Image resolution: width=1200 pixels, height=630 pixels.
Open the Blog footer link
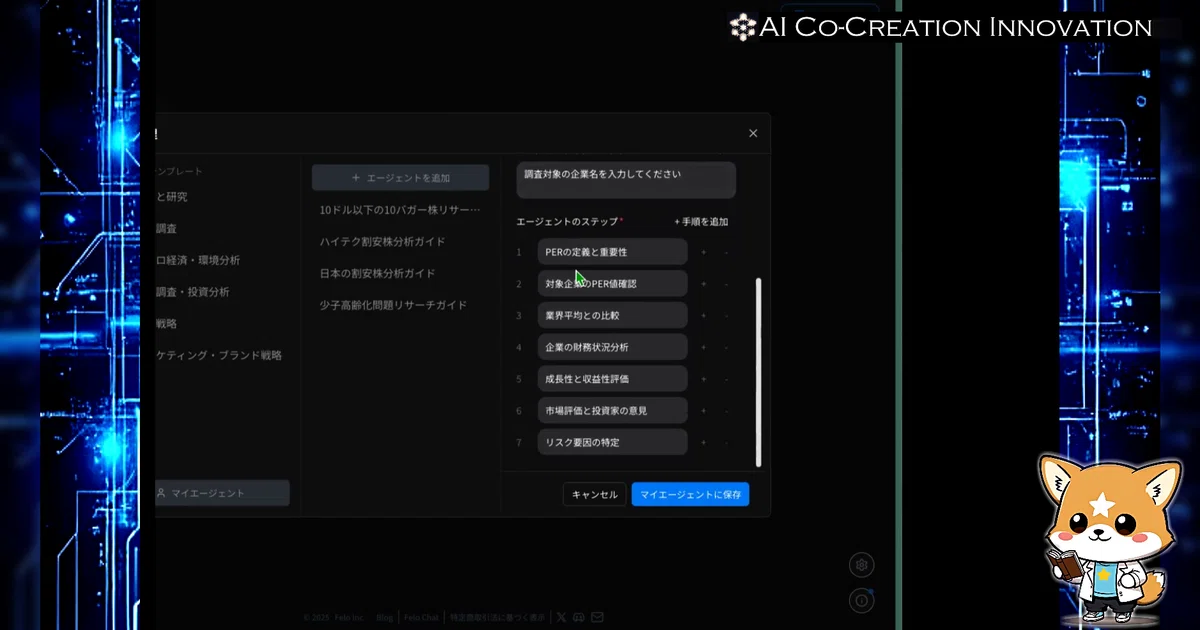[x=385, y=617]
